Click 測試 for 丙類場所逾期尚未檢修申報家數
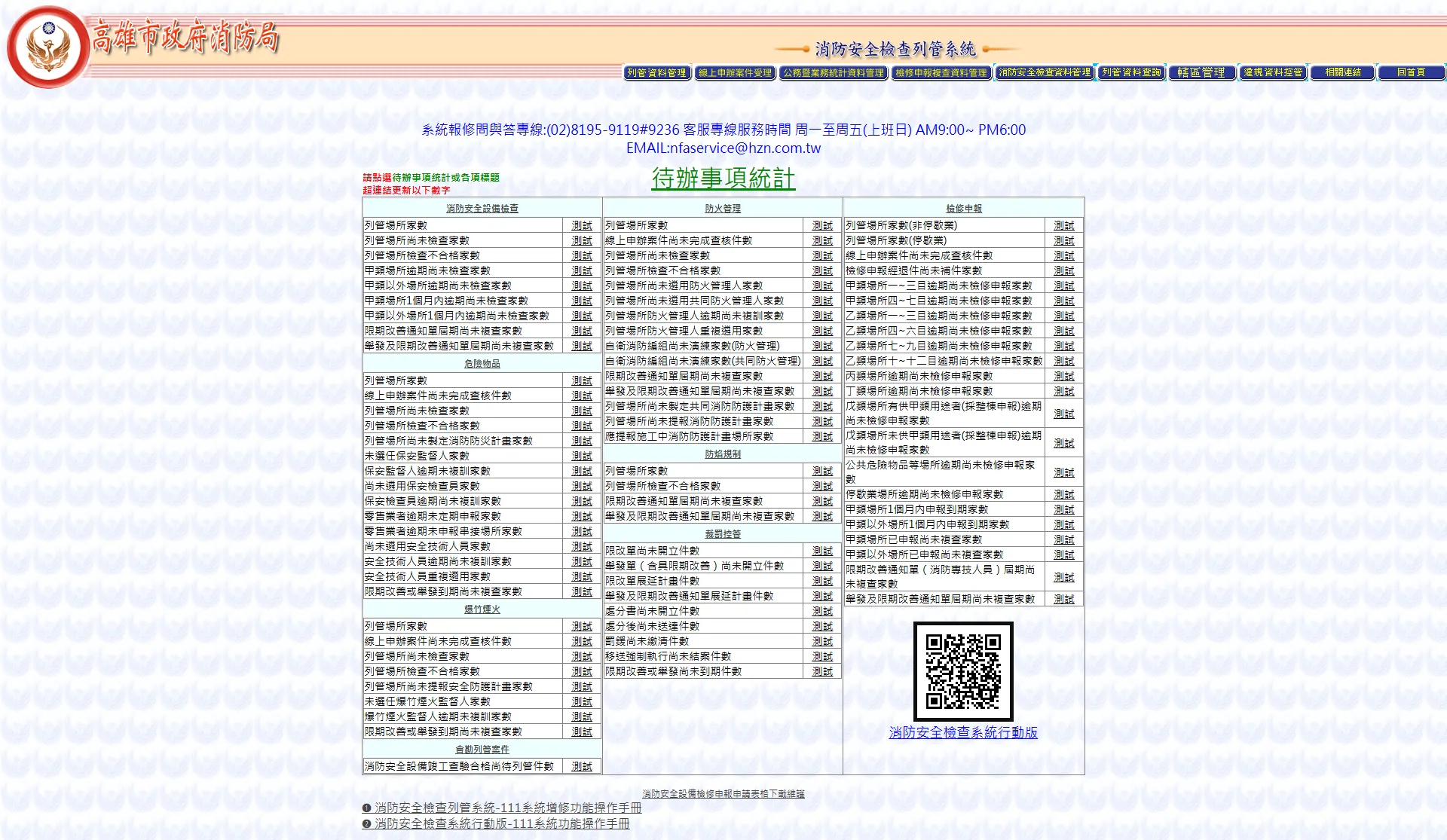Viewport: 1447px width, 840px height. click(1064, 376)
